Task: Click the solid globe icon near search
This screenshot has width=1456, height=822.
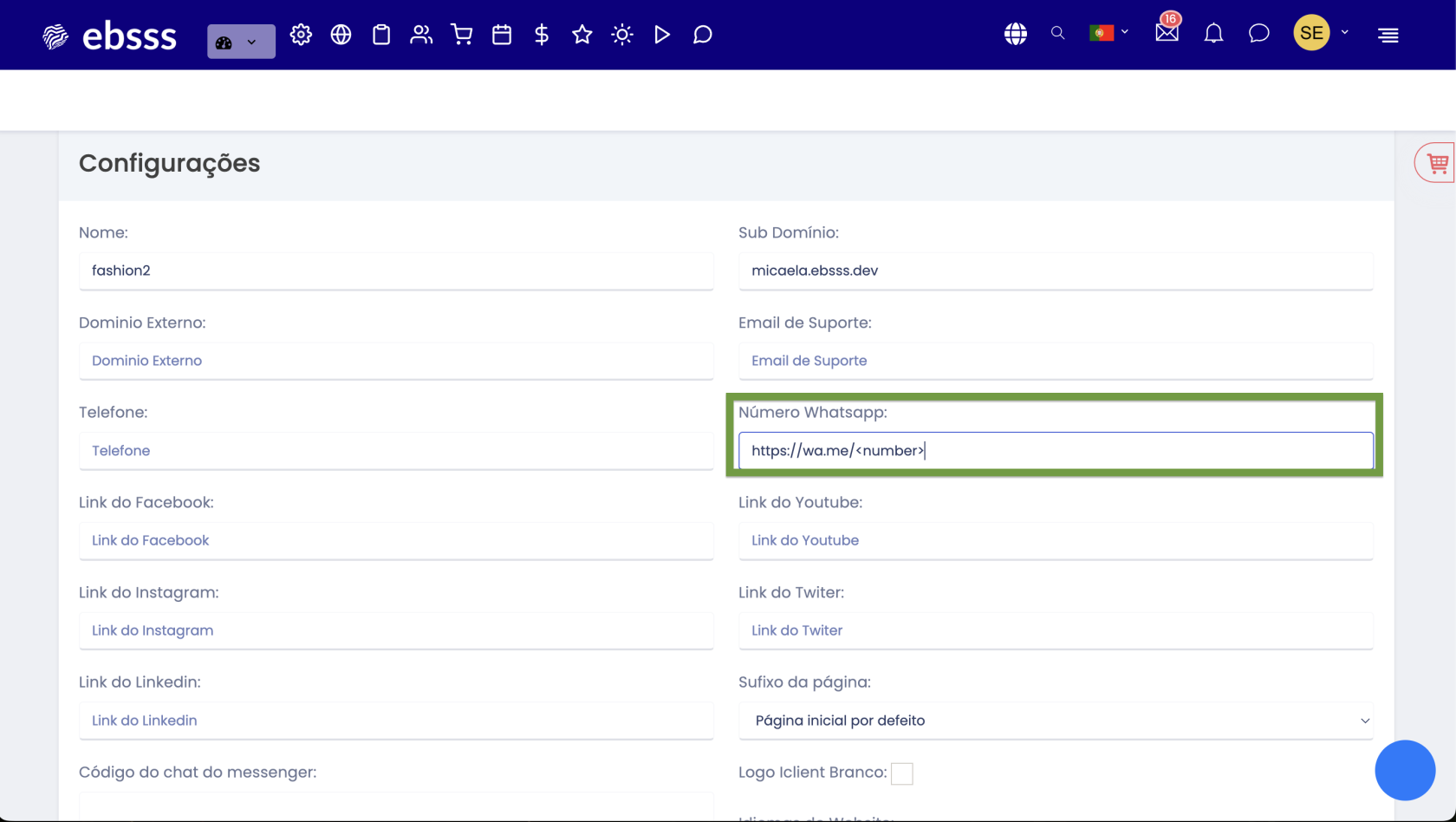Action: 1016,34
